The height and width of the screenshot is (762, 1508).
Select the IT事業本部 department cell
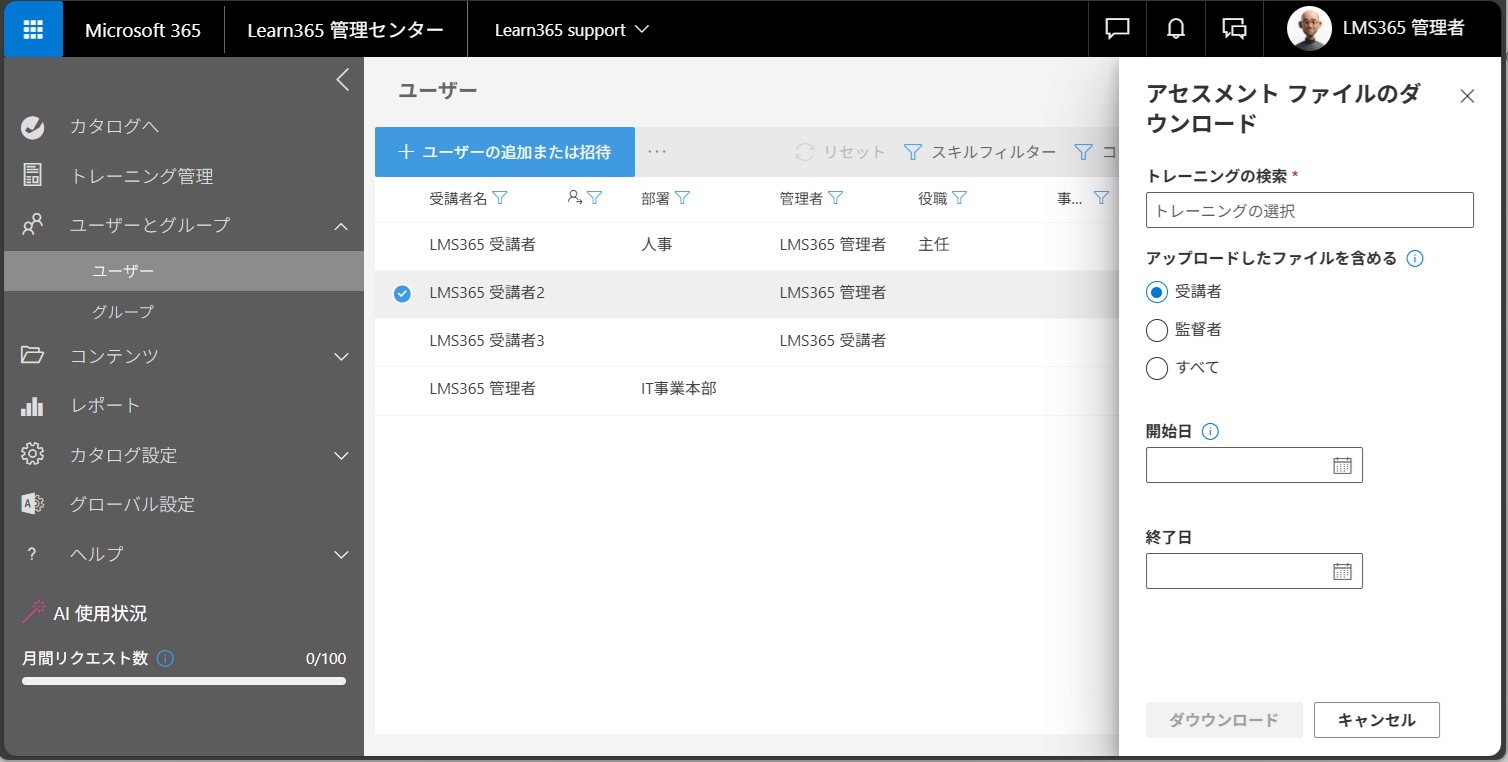679,389
